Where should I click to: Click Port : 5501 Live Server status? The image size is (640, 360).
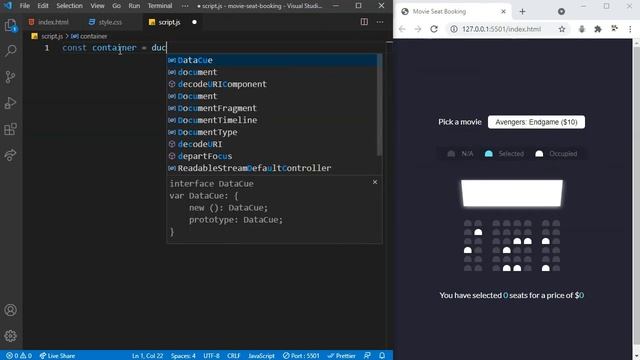point(301,356)
